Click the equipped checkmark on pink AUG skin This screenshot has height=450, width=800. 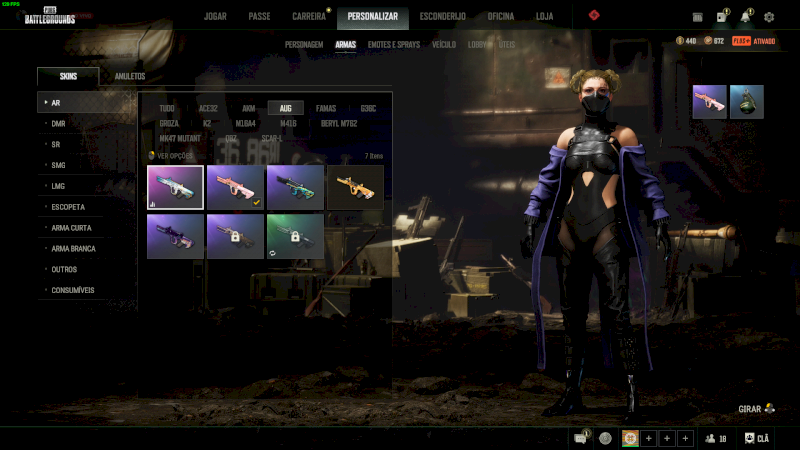point(257,203)
